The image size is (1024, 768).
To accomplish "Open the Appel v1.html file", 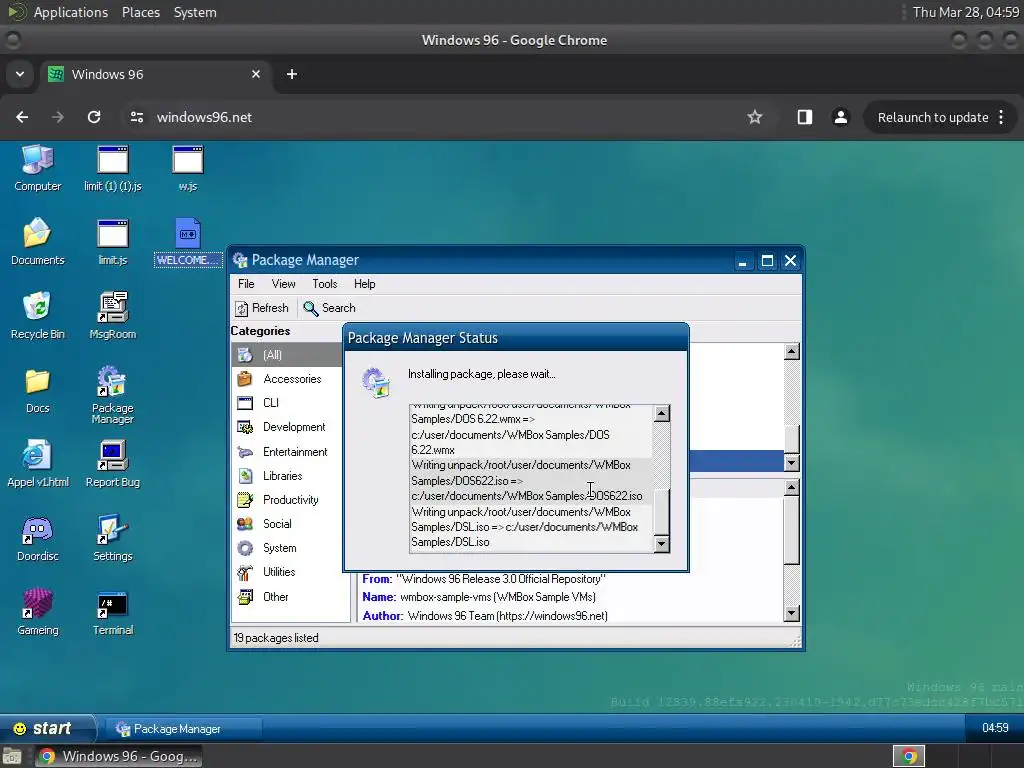I will [x=37, y=464].
